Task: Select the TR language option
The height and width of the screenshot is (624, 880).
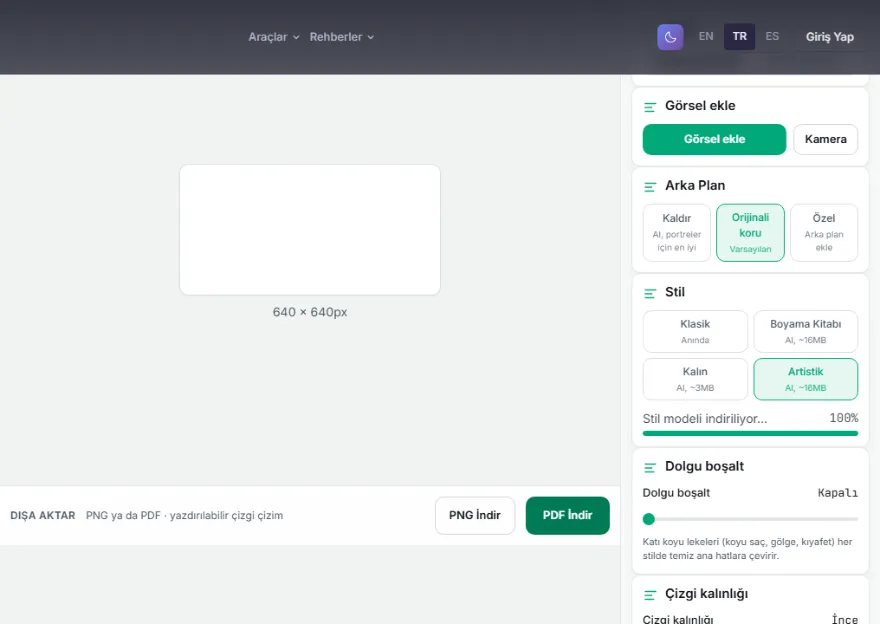Action: (739, 36)
